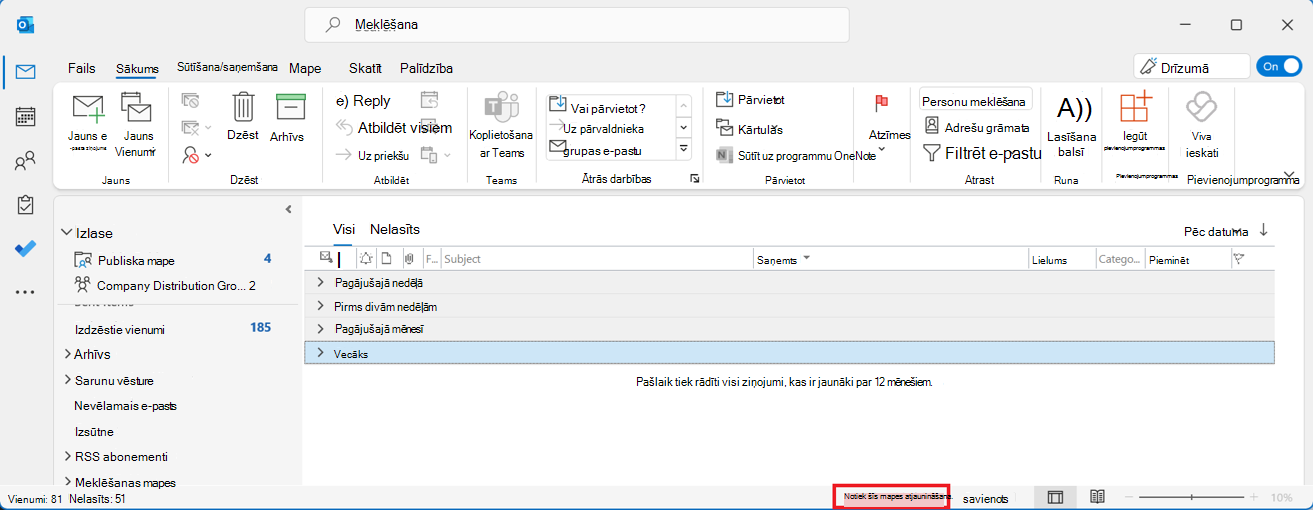Expand the Arhīvs folder
Image resolution: width=1313 pixels, height=510 pixels.
coord(67,354)
